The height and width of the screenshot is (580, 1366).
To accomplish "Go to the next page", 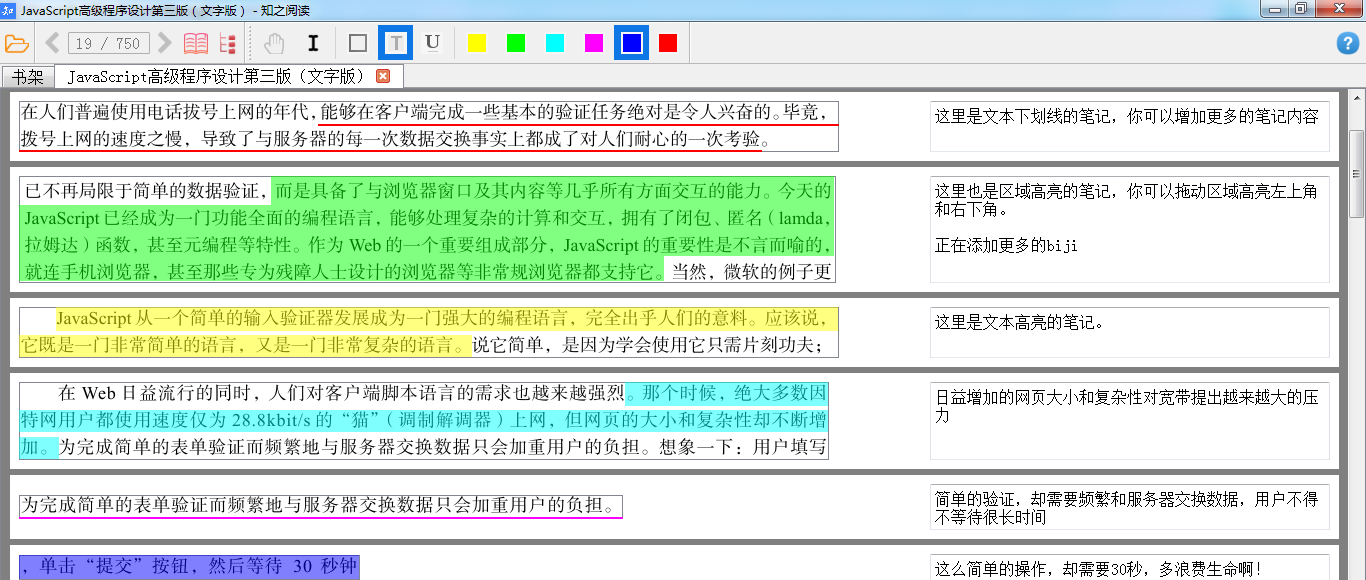I will (x=165, y=43).
